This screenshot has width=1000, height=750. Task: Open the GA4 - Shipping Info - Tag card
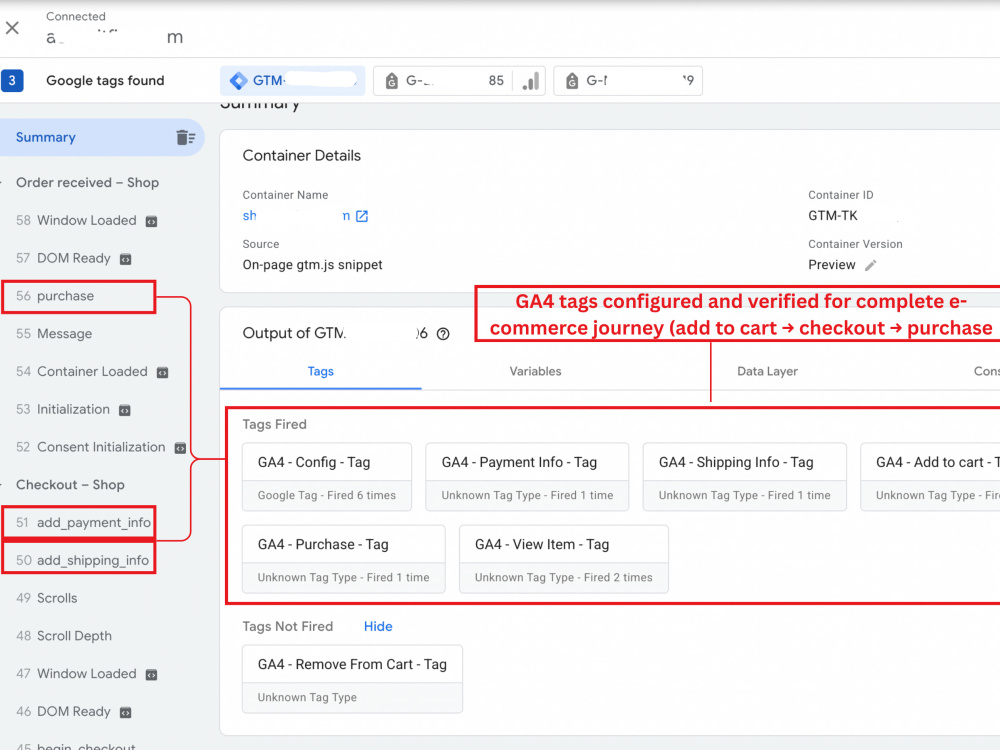[744, 477]
